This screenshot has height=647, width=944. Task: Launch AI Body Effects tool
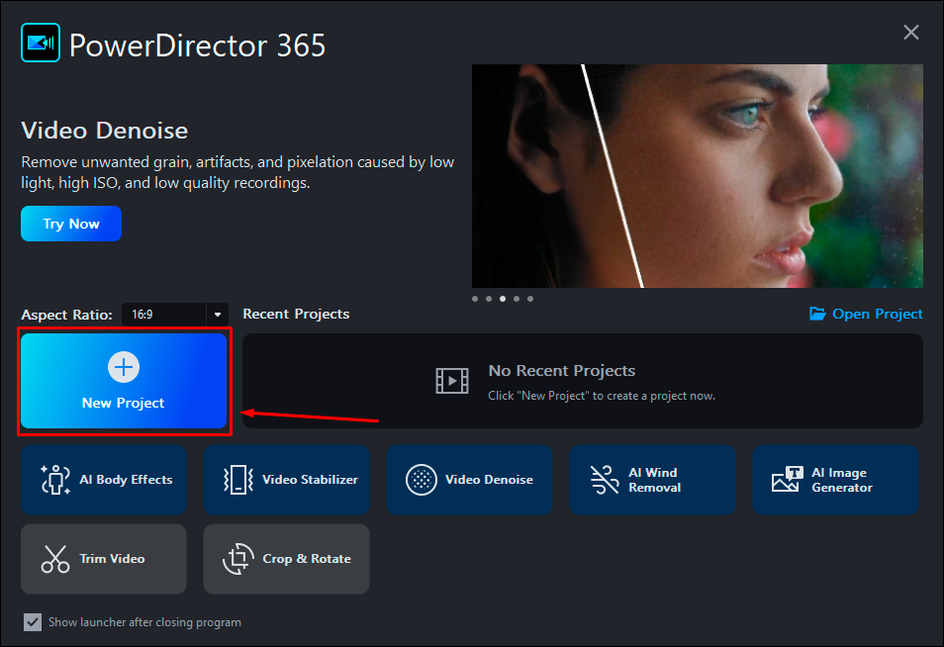tap(104, 480)
